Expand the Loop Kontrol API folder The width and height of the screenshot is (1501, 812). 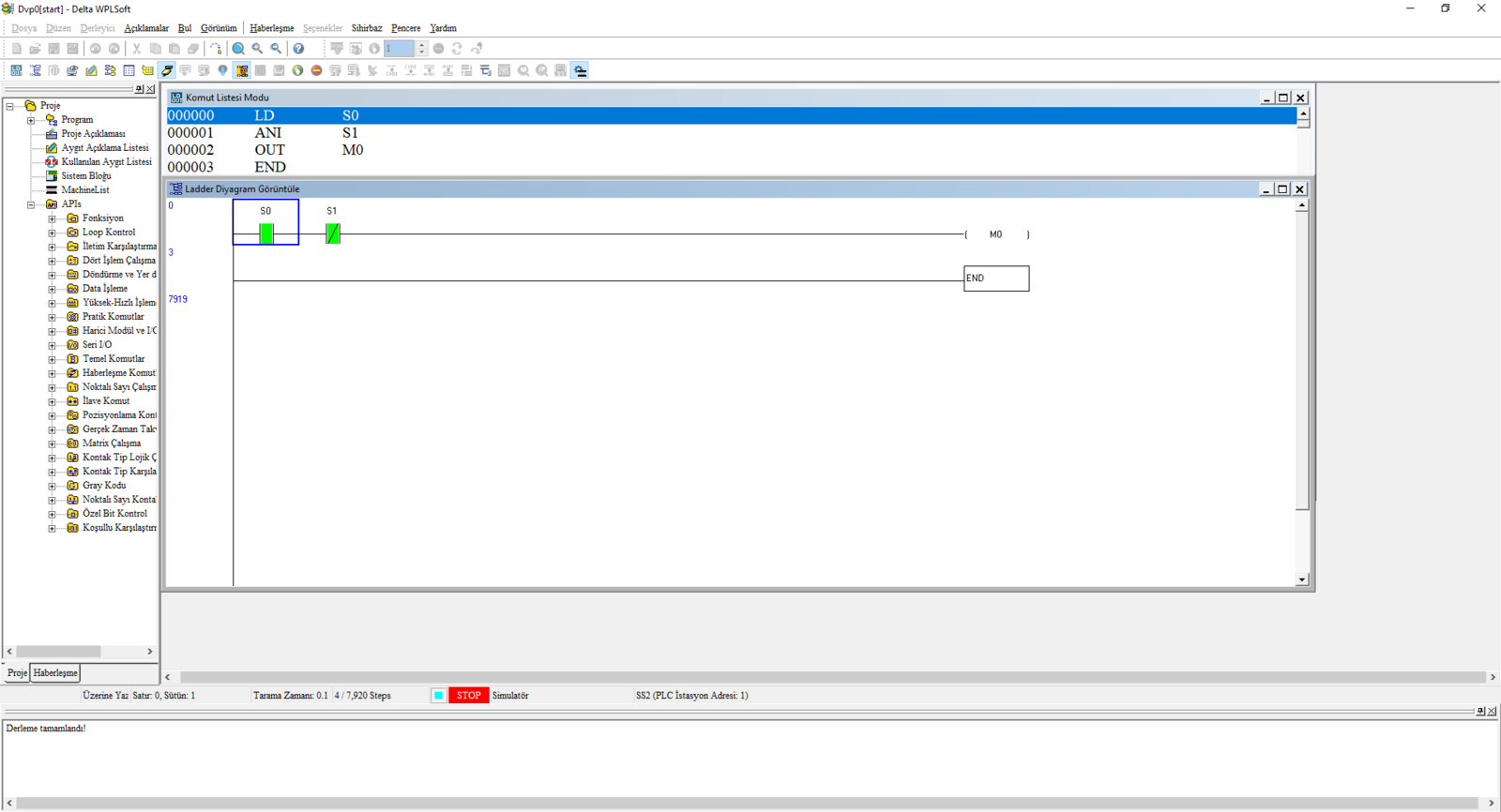[52, 233]
